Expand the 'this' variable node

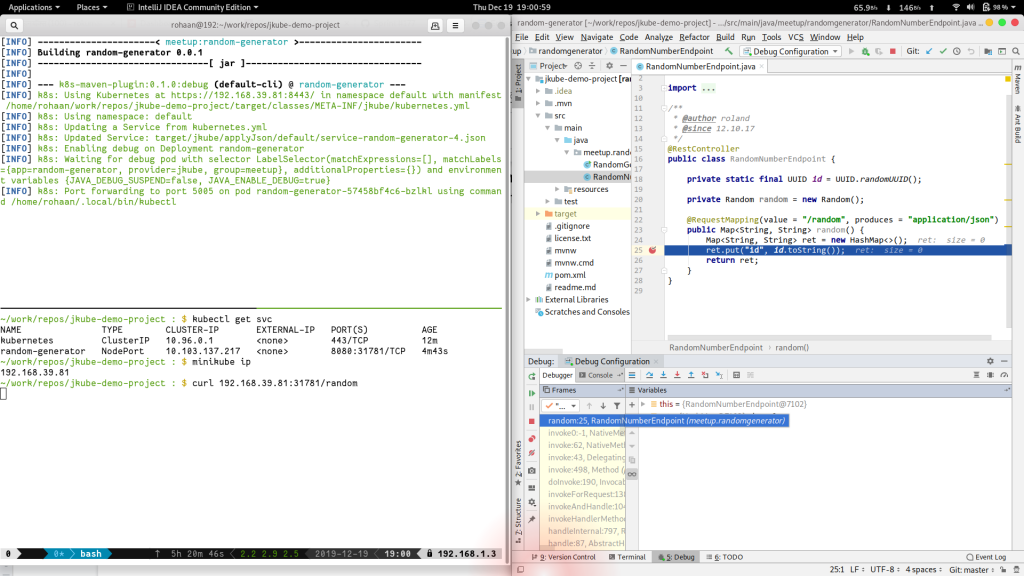click(x=643, y=404)
